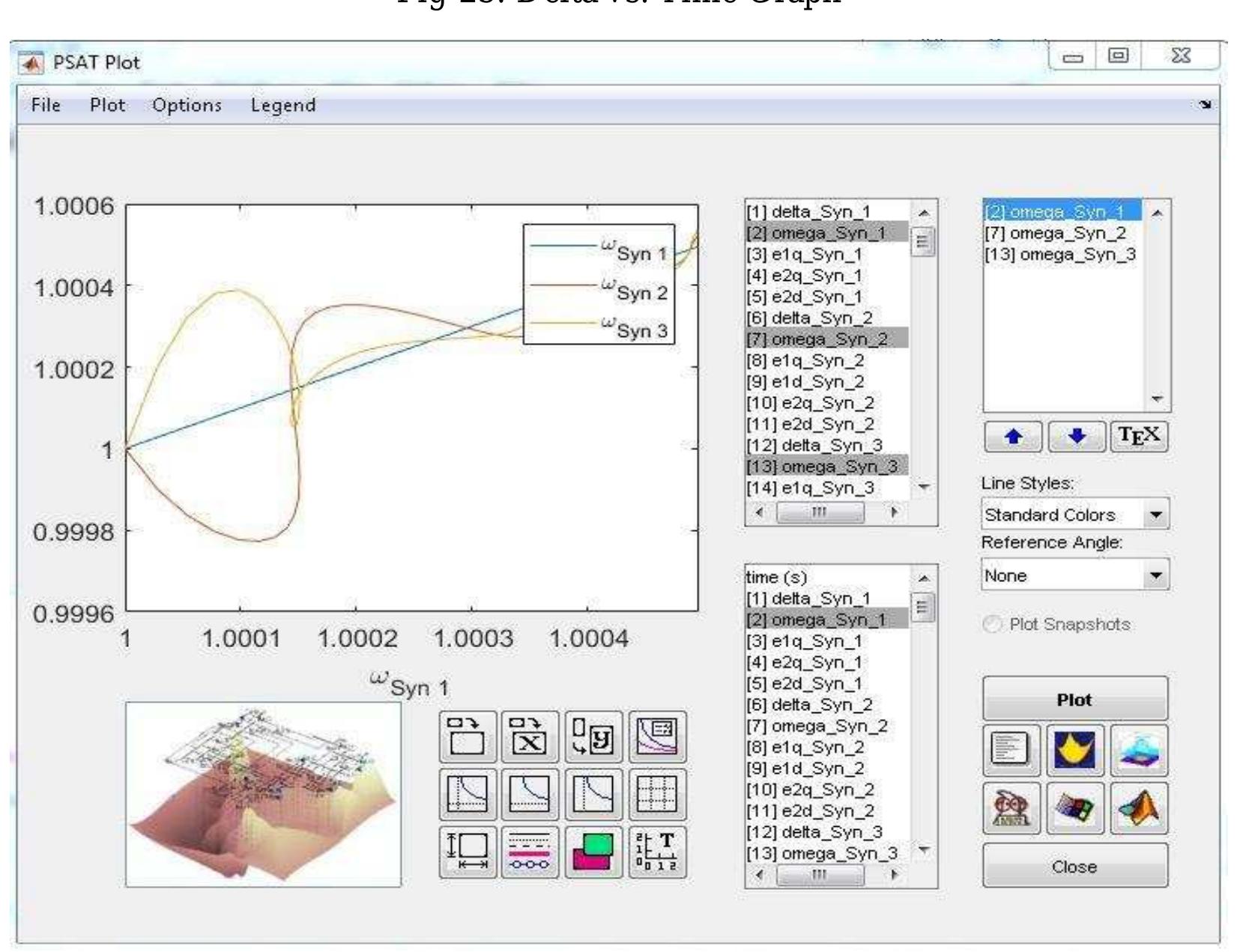This screenshot has width=1237, height=952.
Task: Select the line styles settings icon
Action: [x=528, y=850]
